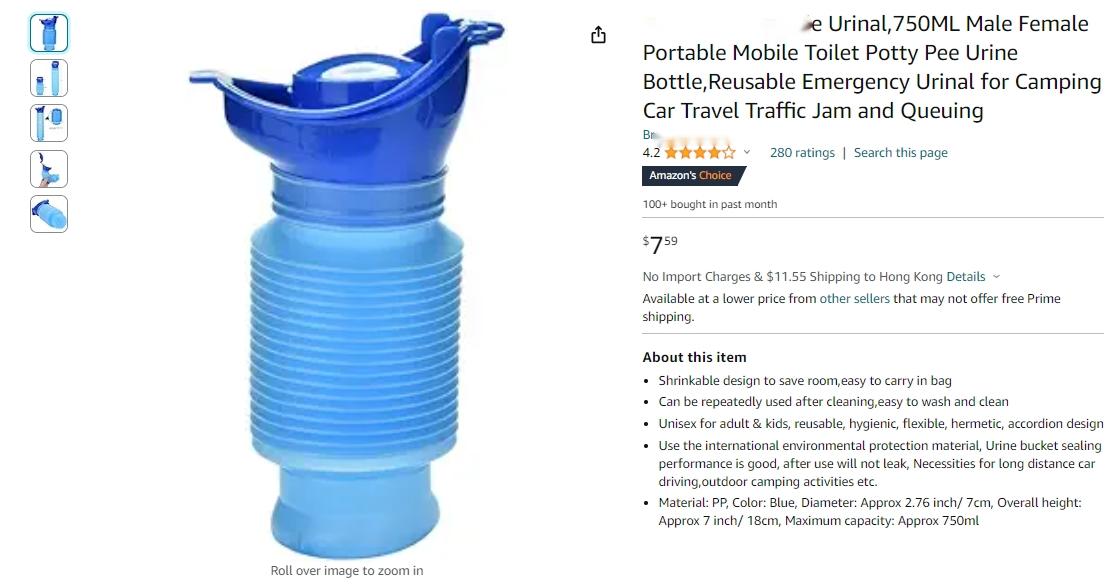1119x585 pixels.
Task: Click the About this item heading
Action: pyautogui.click(x=694, y=357)
